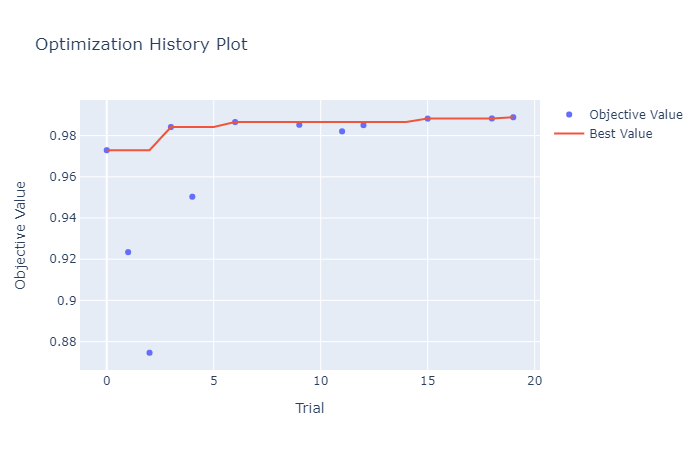
Task: Click the trial 12 data point
Action: click(x=363, y=125)
